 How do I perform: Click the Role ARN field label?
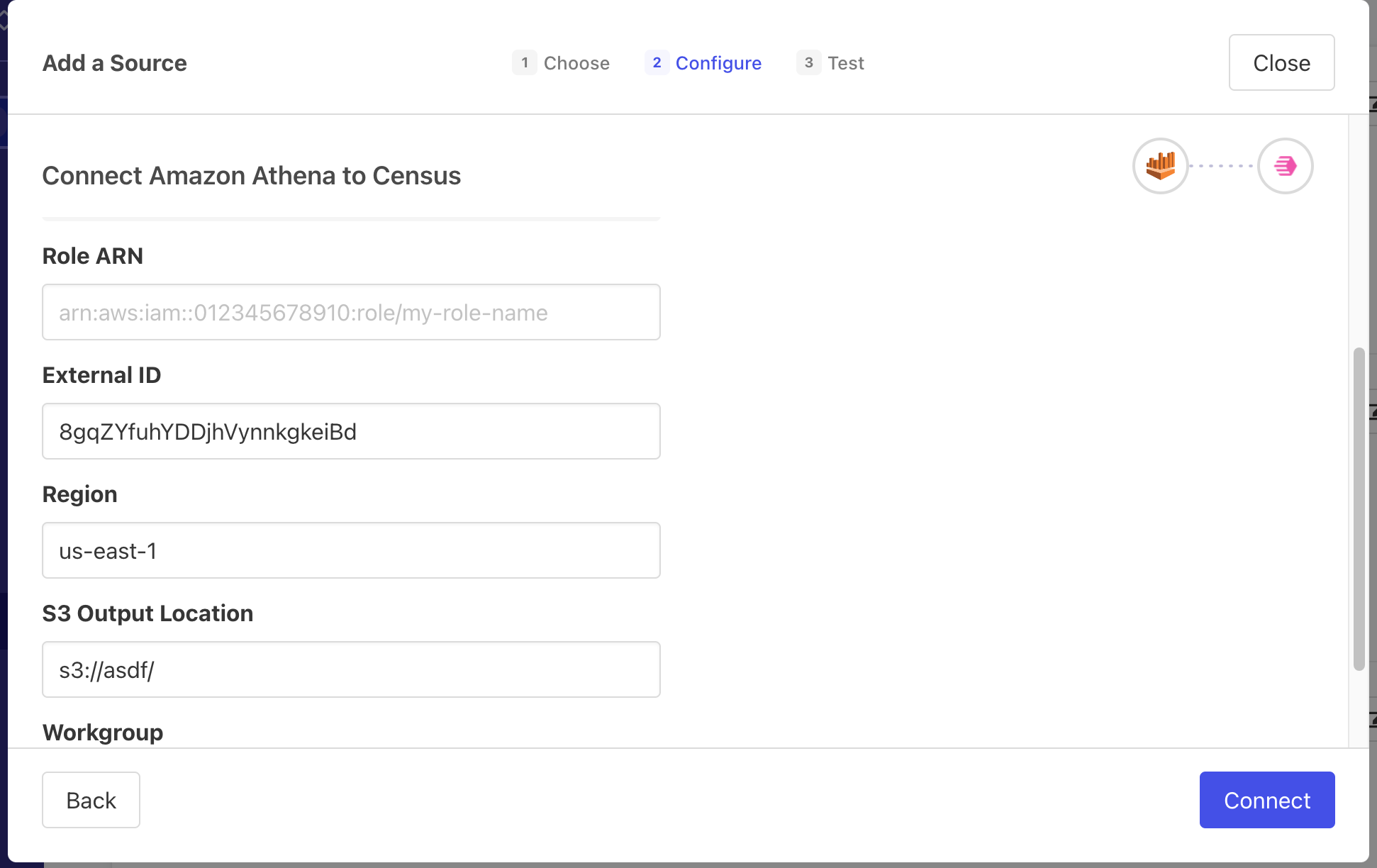93,256
